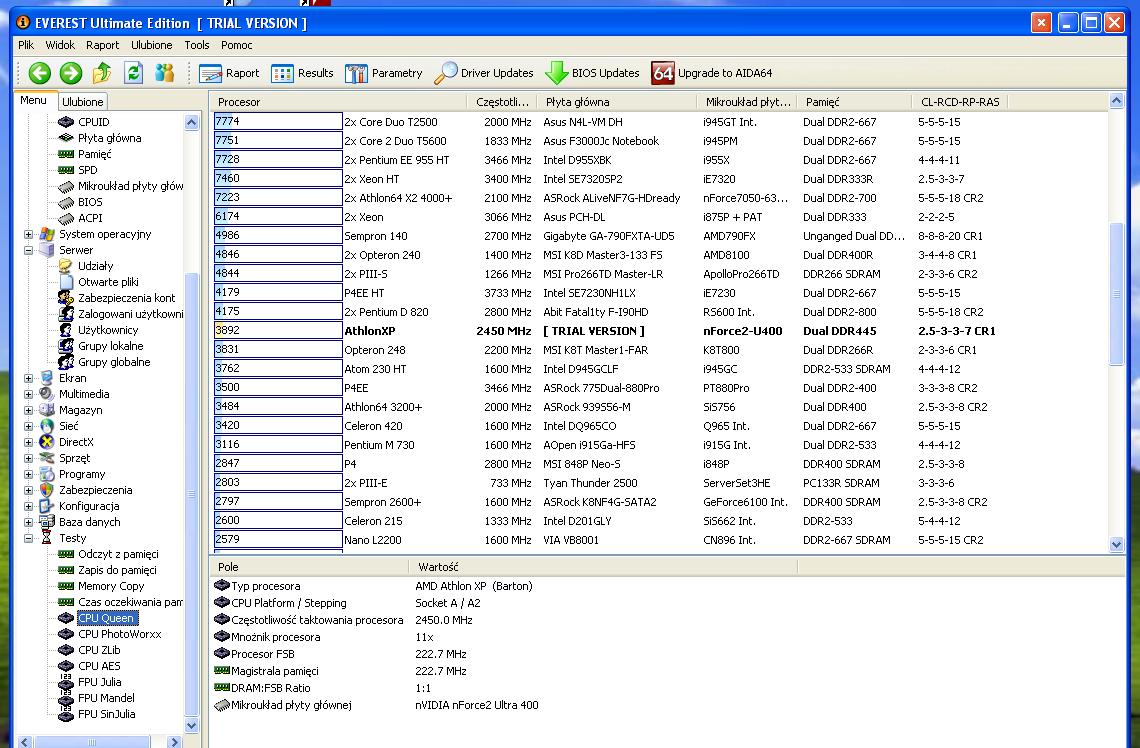The height and width of the screenshot is (748, 1140).
Task: Open the Raport toolbar button
Action: 229,73
